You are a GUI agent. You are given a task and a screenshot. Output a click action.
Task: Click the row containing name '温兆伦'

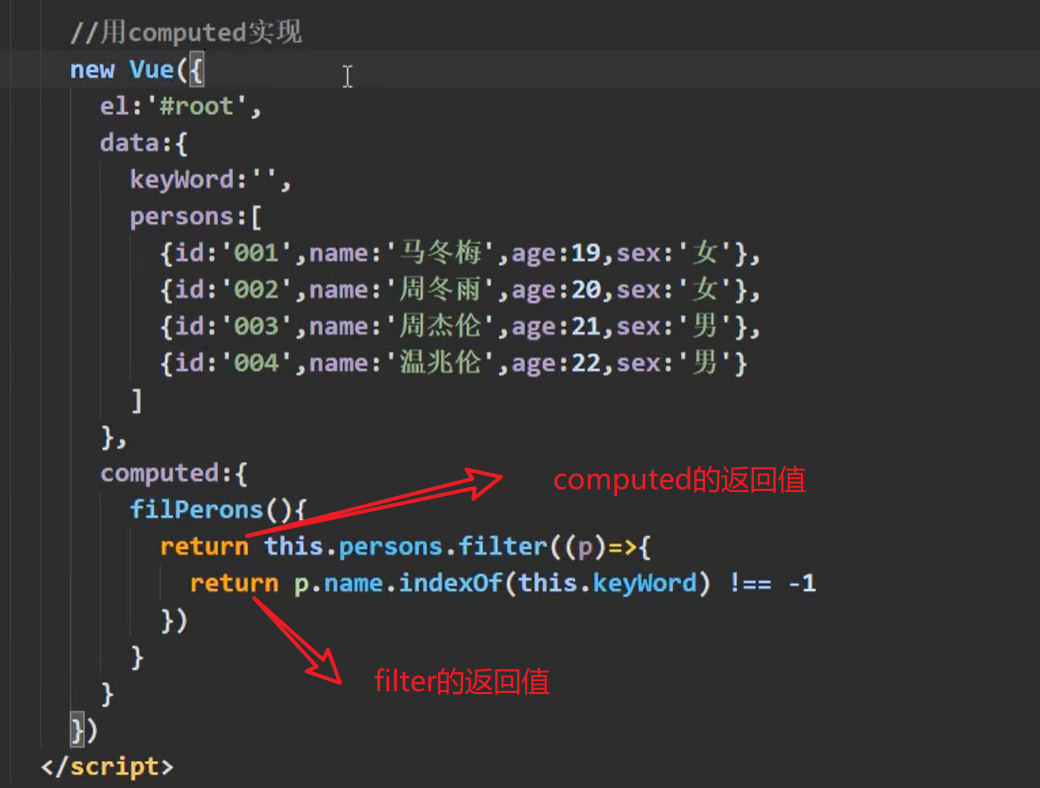click(x=454, y=363)
